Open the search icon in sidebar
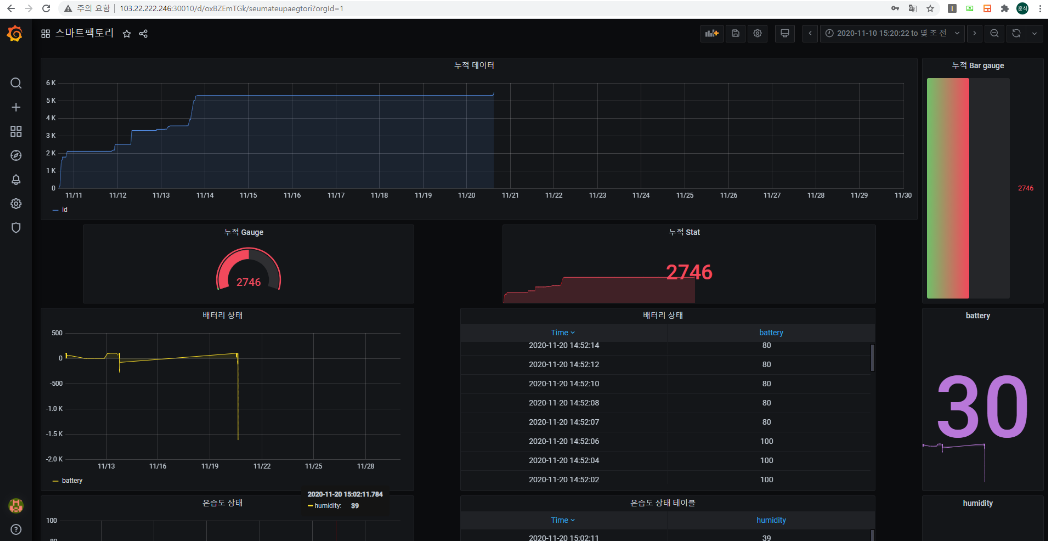Image resolution: width=1048 pixels, height=541 pixels. coord(16,83)
